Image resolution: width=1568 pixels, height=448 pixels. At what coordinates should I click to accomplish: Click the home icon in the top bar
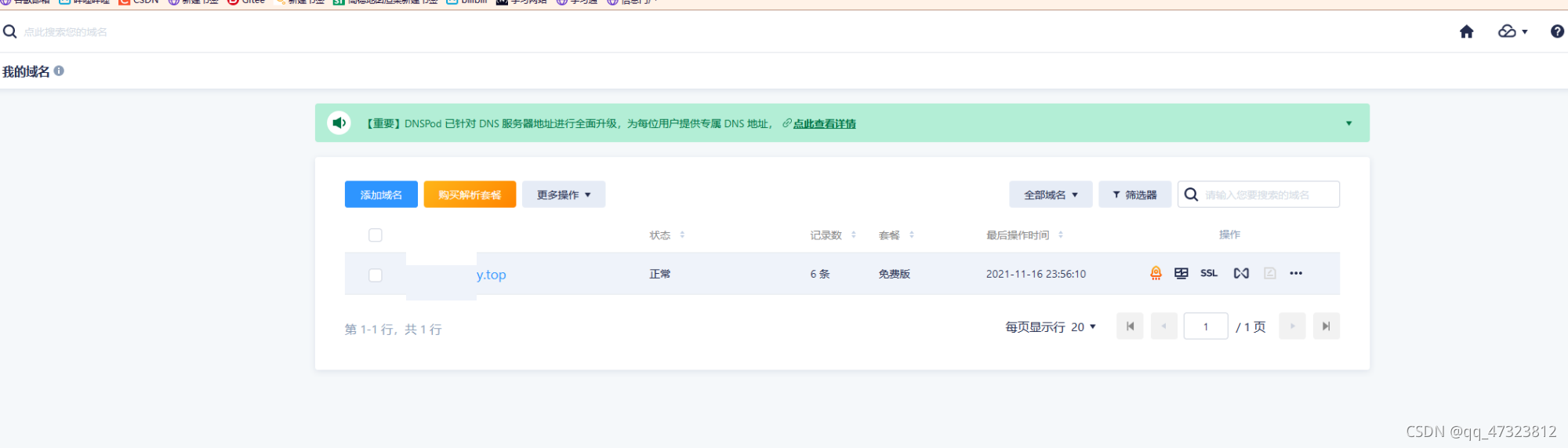tap(1466, 31)
